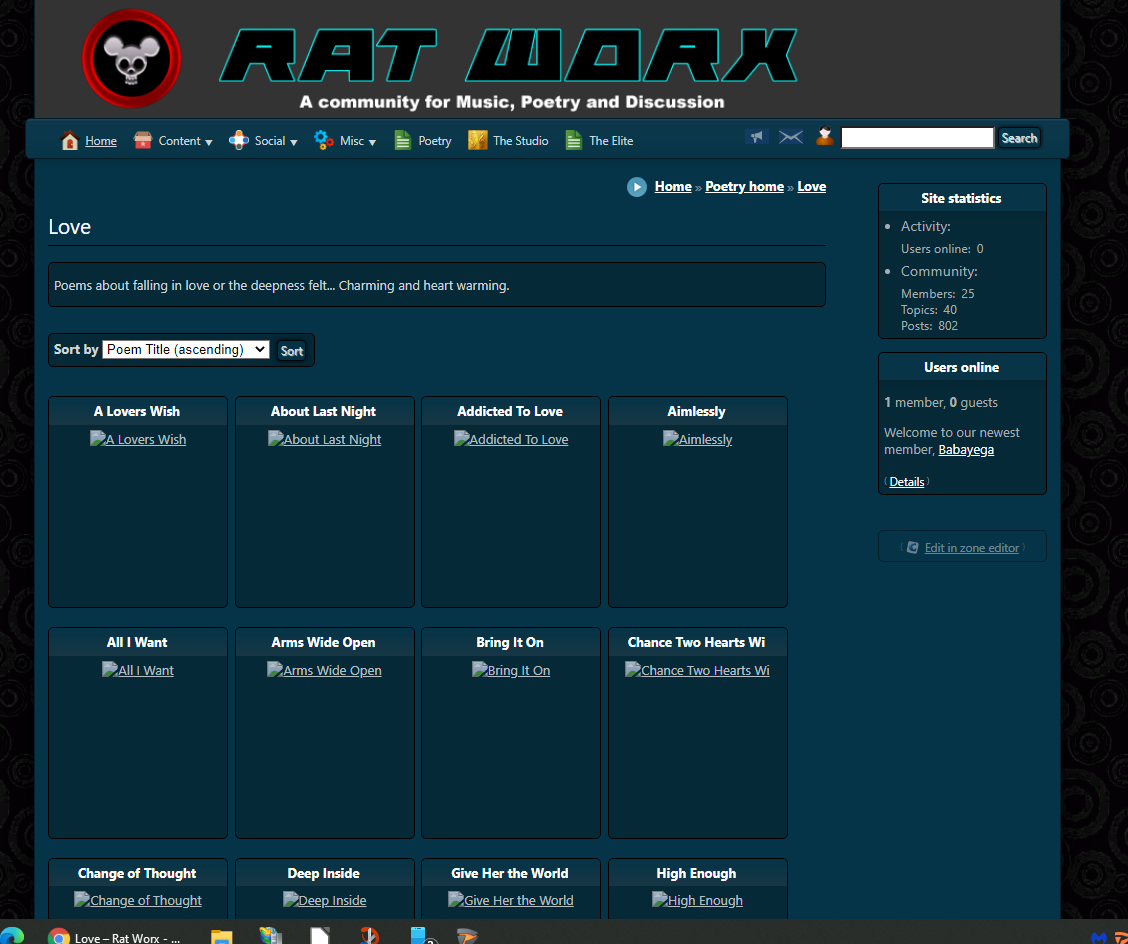This screenshot has height=944, width=1128.
Task: Click the house icon beside Home
Action: tap(70, 141)
